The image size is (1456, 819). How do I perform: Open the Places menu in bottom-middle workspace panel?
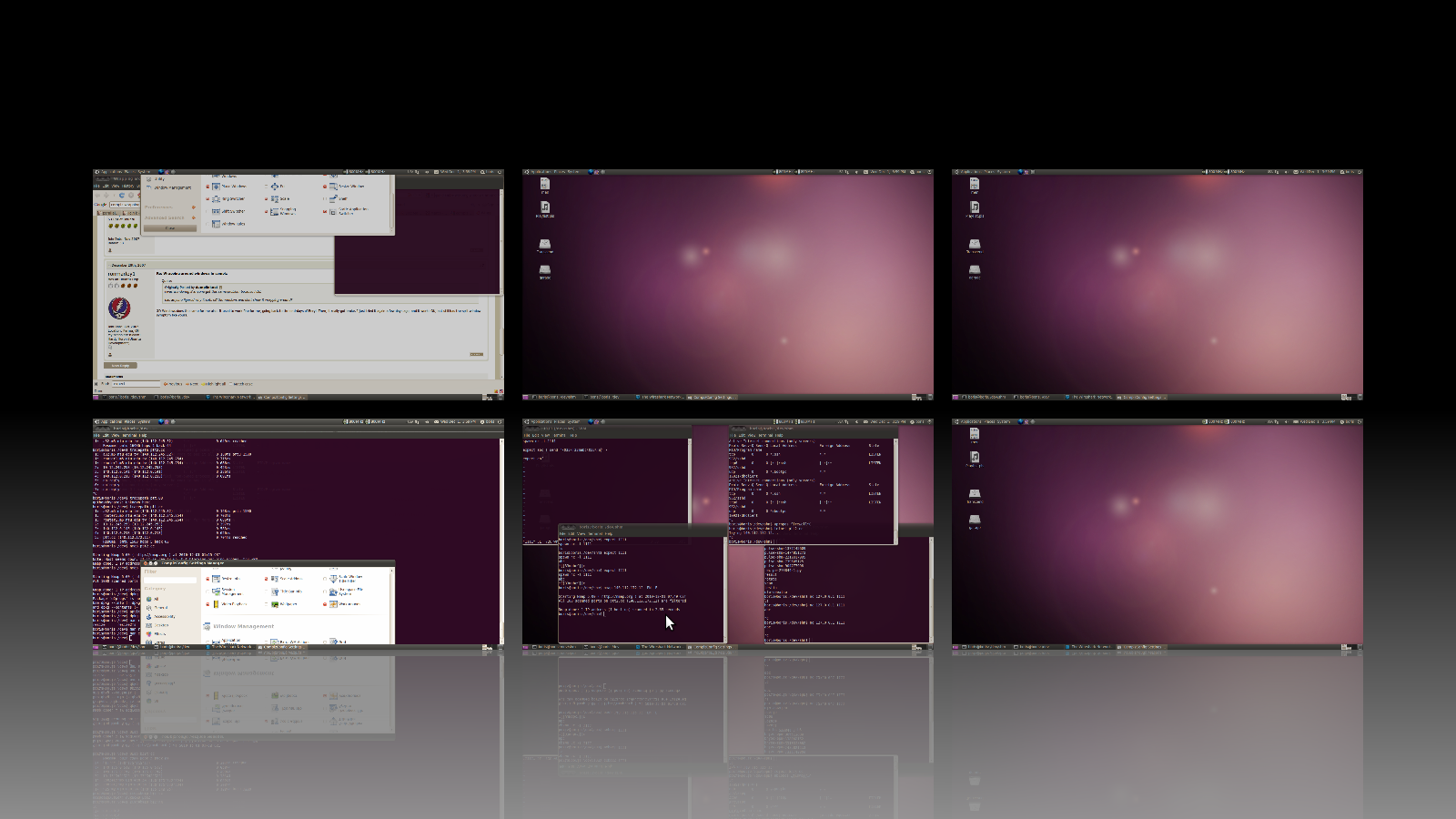560,422
